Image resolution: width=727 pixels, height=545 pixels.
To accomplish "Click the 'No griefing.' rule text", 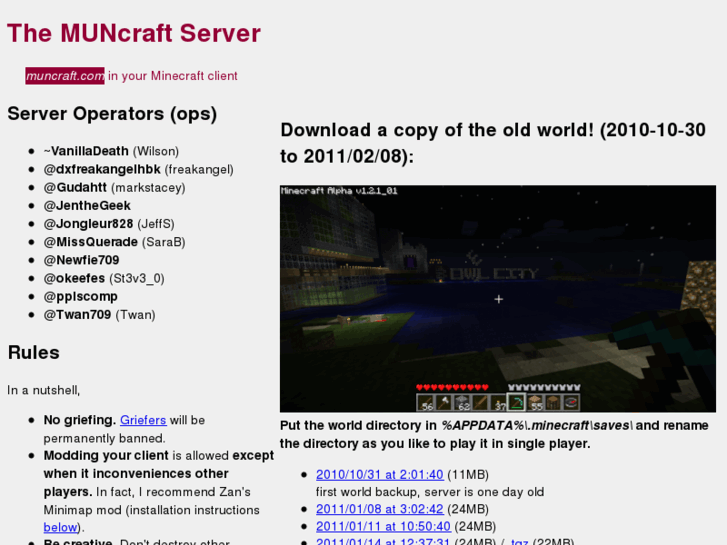I will [x=80, y=420].
